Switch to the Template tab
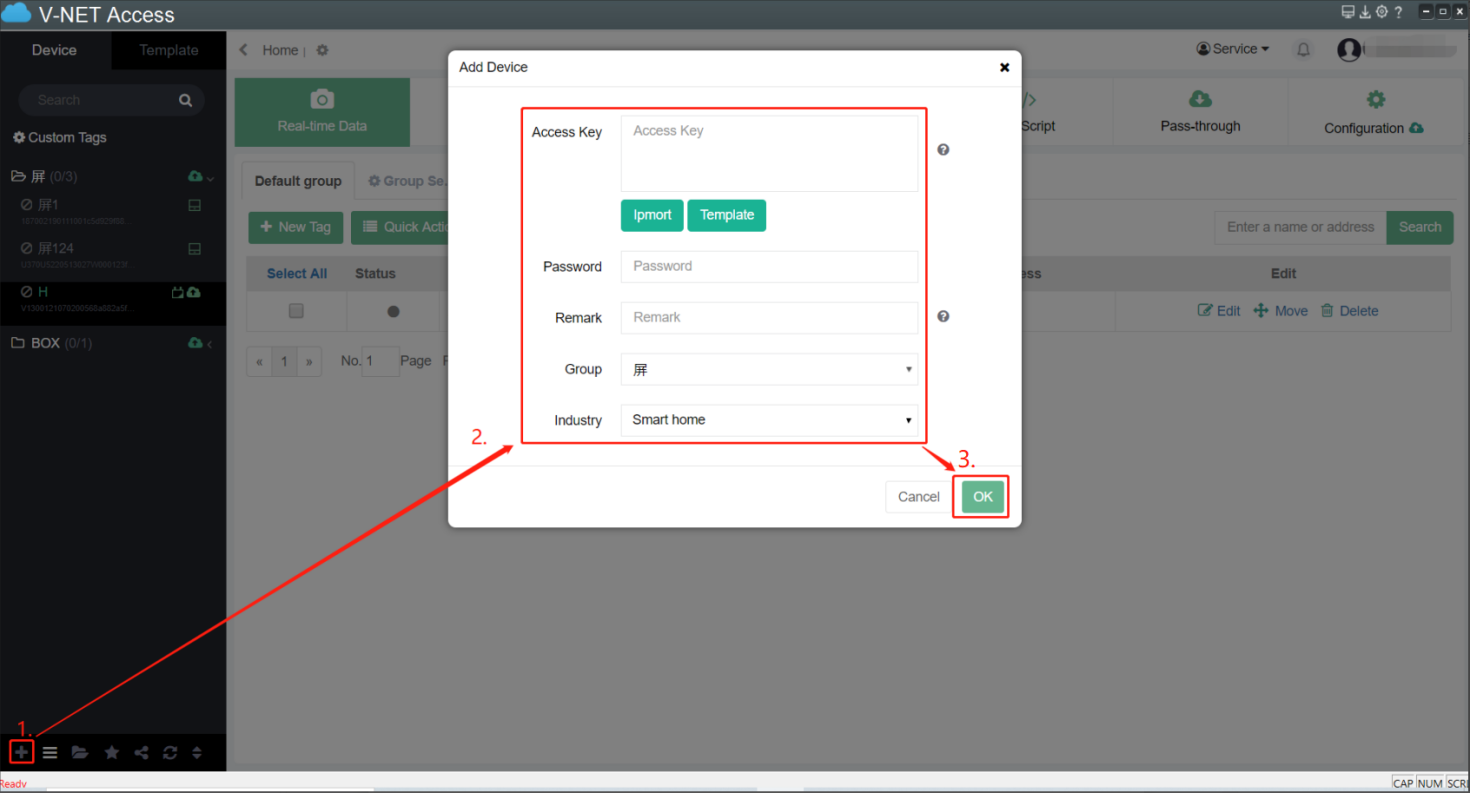Screen dimensions: 1470x793 pyautogui.click(x=168, y=50)
